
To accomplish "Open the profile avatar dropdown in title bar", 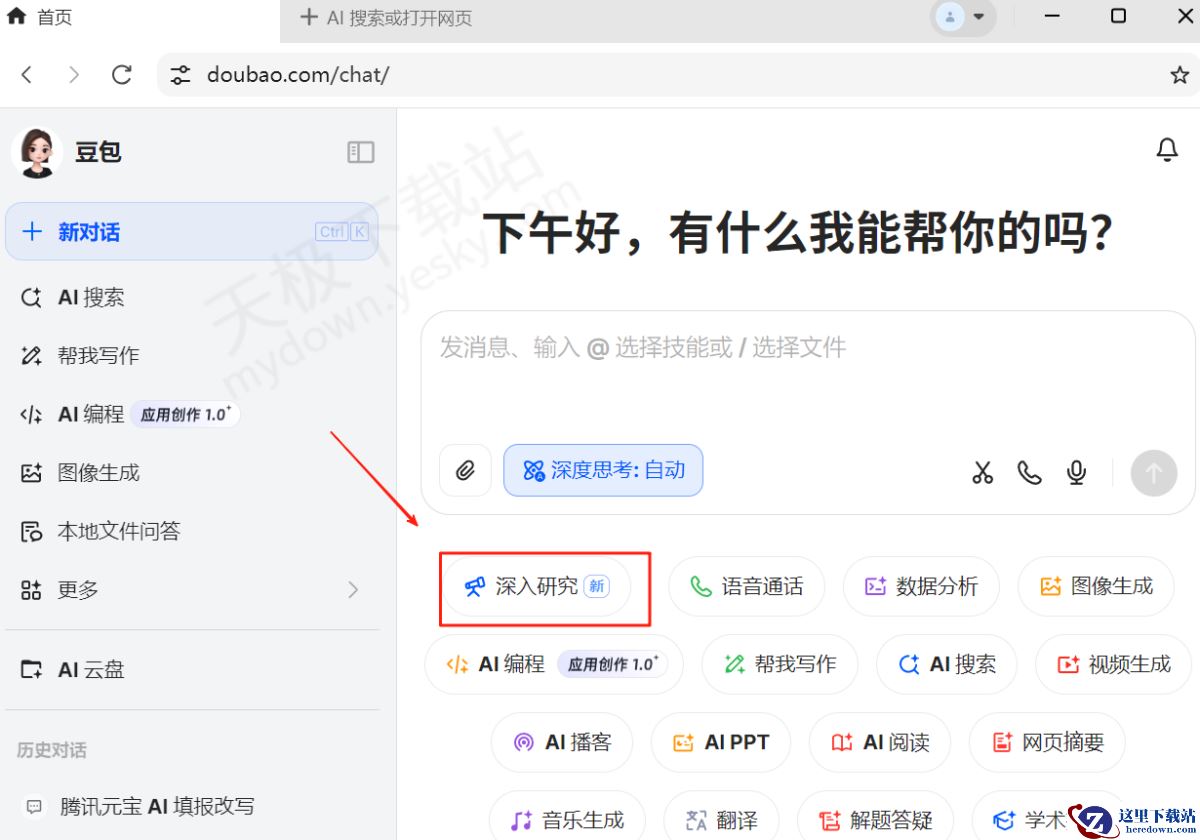I will click(963, 17).
